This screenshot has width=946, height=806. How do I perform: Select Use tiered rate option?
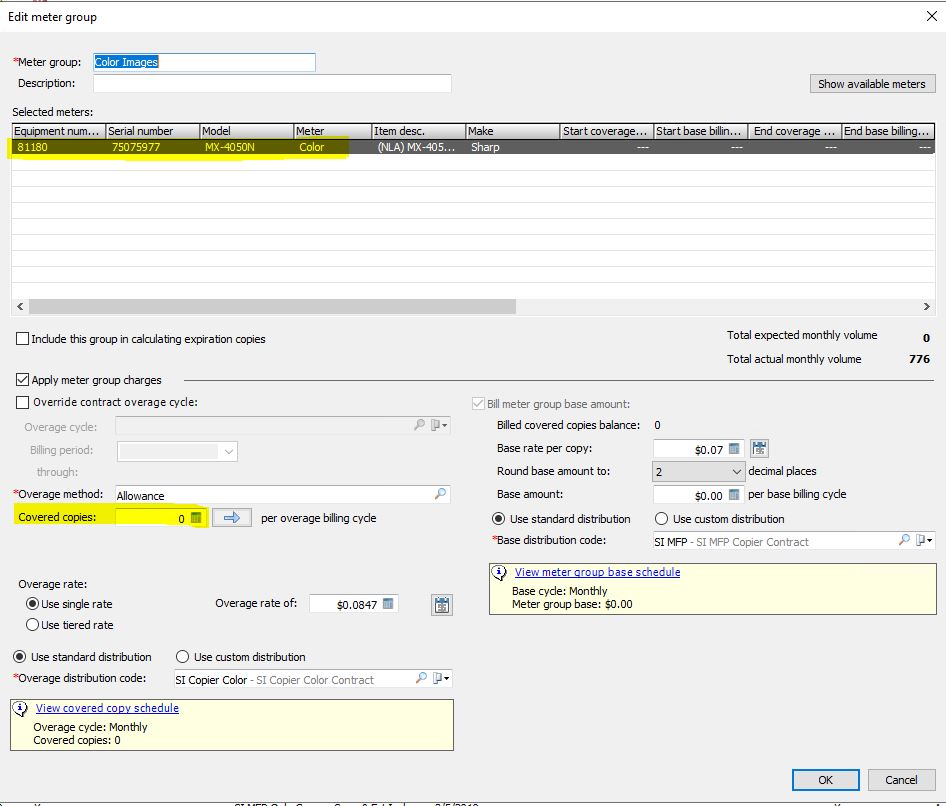click(x=33, y=624)
